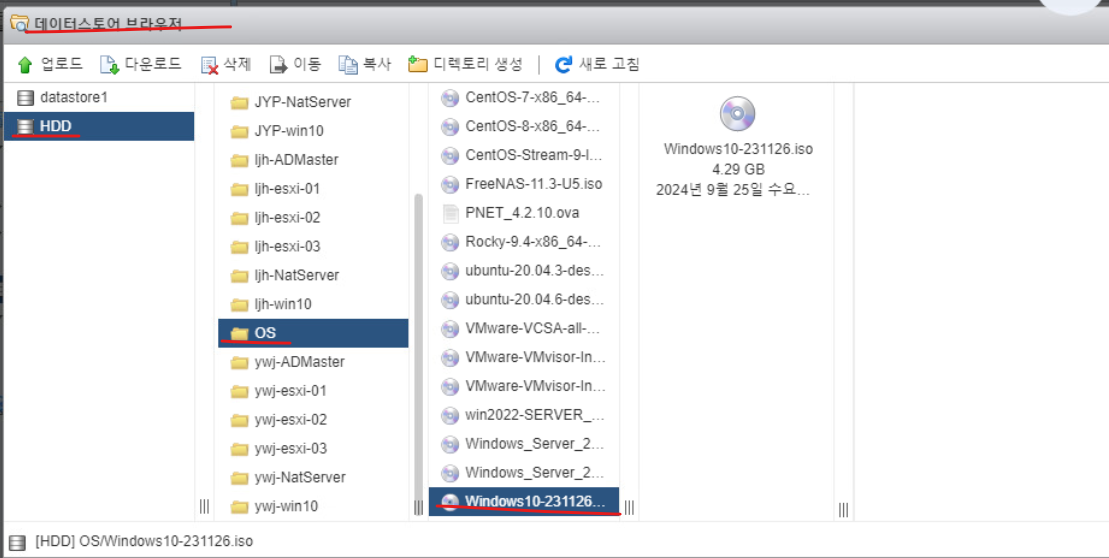Open the ywj-esxi-01 folder

click(313, 391)
